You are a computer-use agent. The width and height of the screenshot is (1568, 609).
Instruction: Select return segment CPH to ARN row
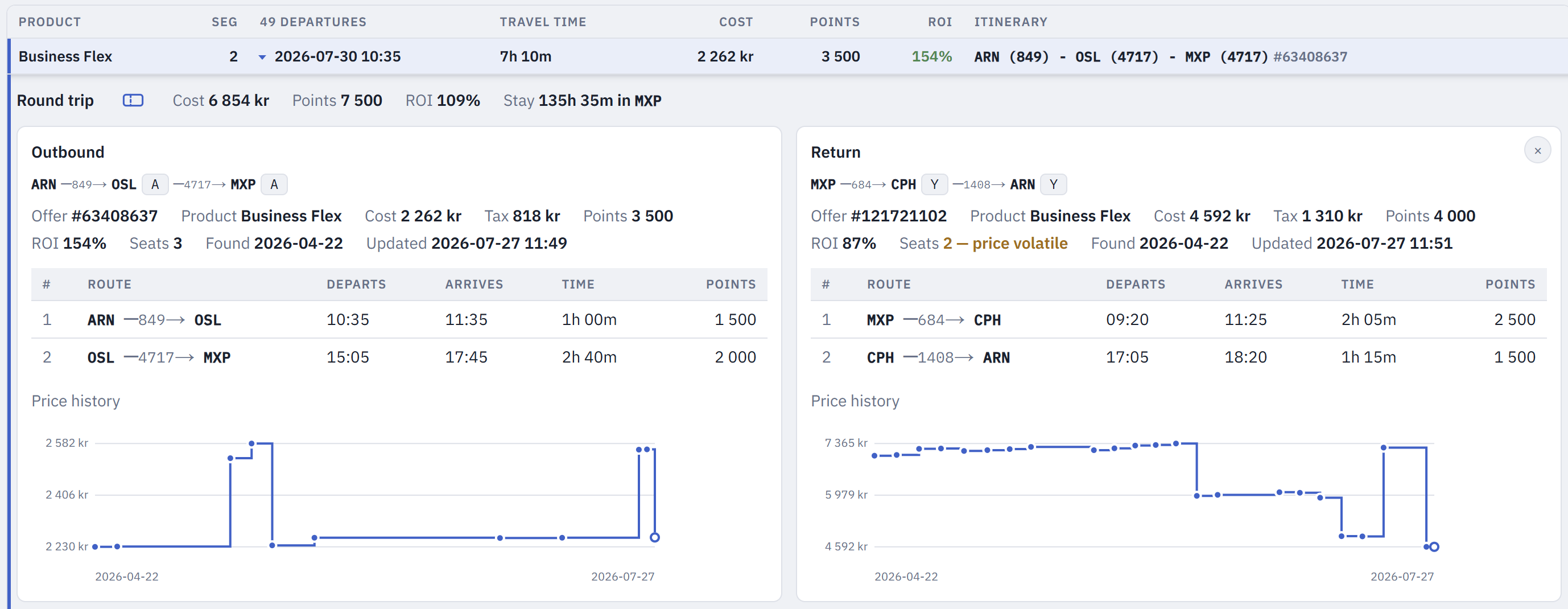(1178, 357)
